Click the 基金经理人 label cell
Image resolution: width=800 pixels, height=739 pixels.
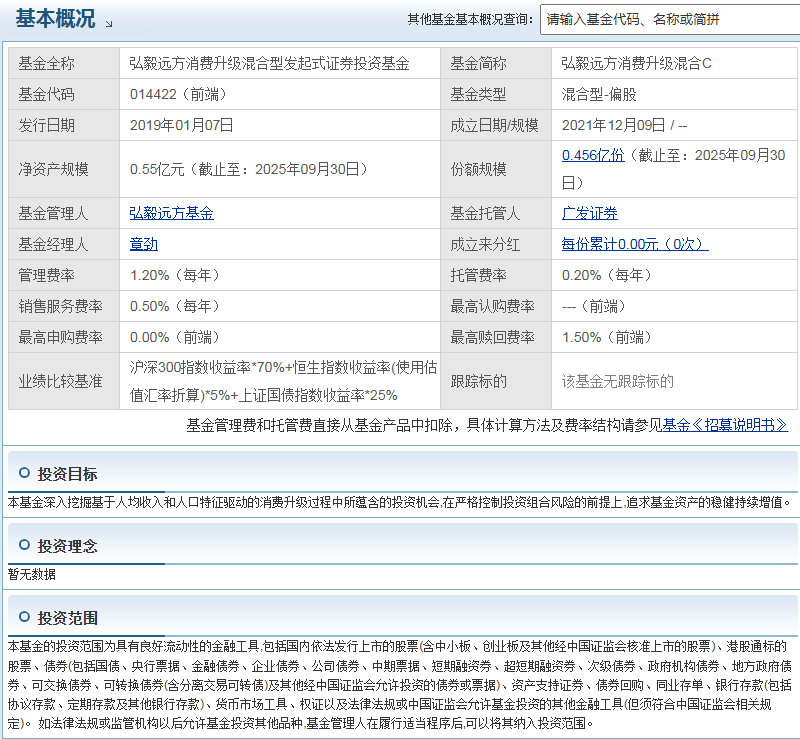coord(64,244)
